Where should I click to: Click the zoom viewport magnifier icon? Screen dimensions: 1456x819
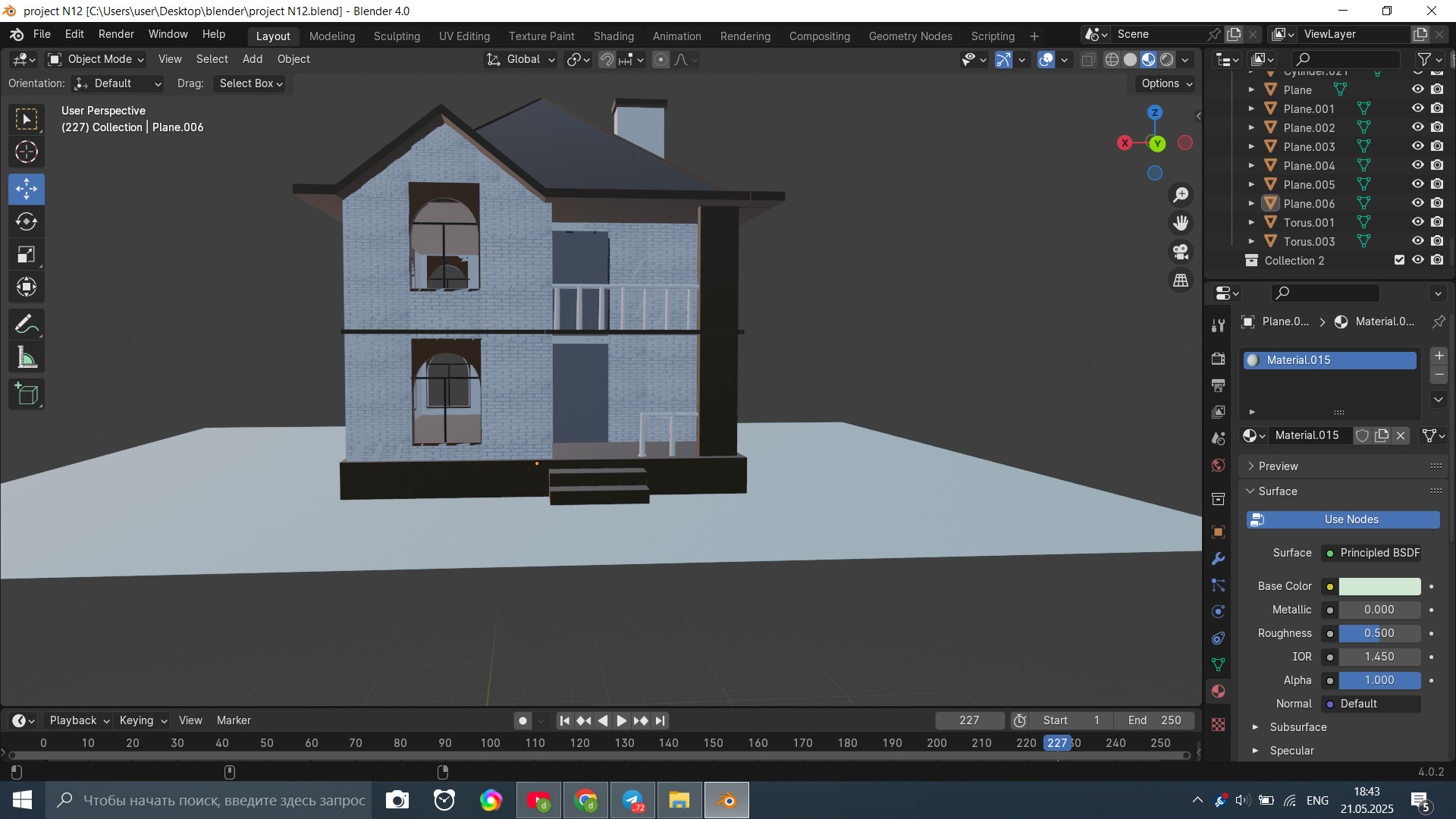coord(1181,195)
